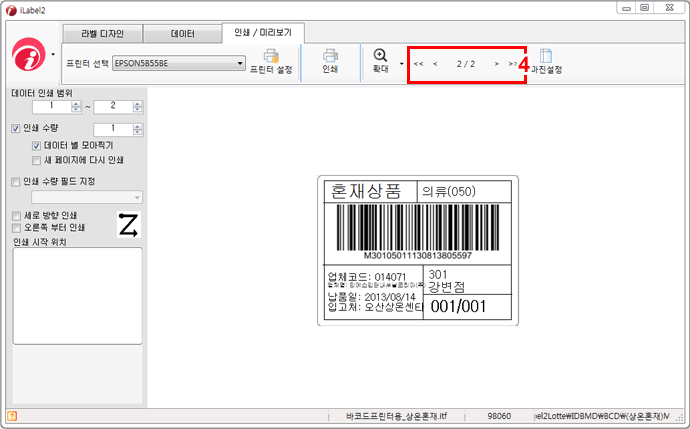Maximize the iLabel2 window

645,8
